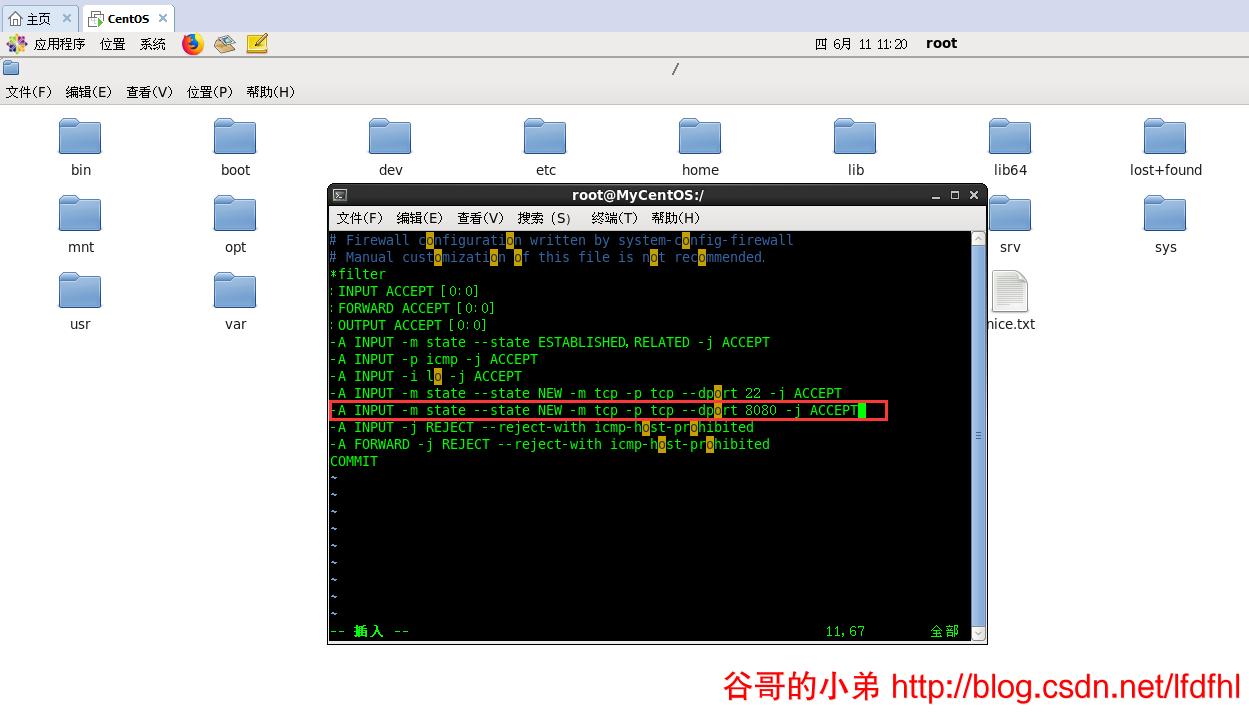Click the clock showing 11:20
The image size is (1249, 714).
pyautogui.click(x=861, y=44)
